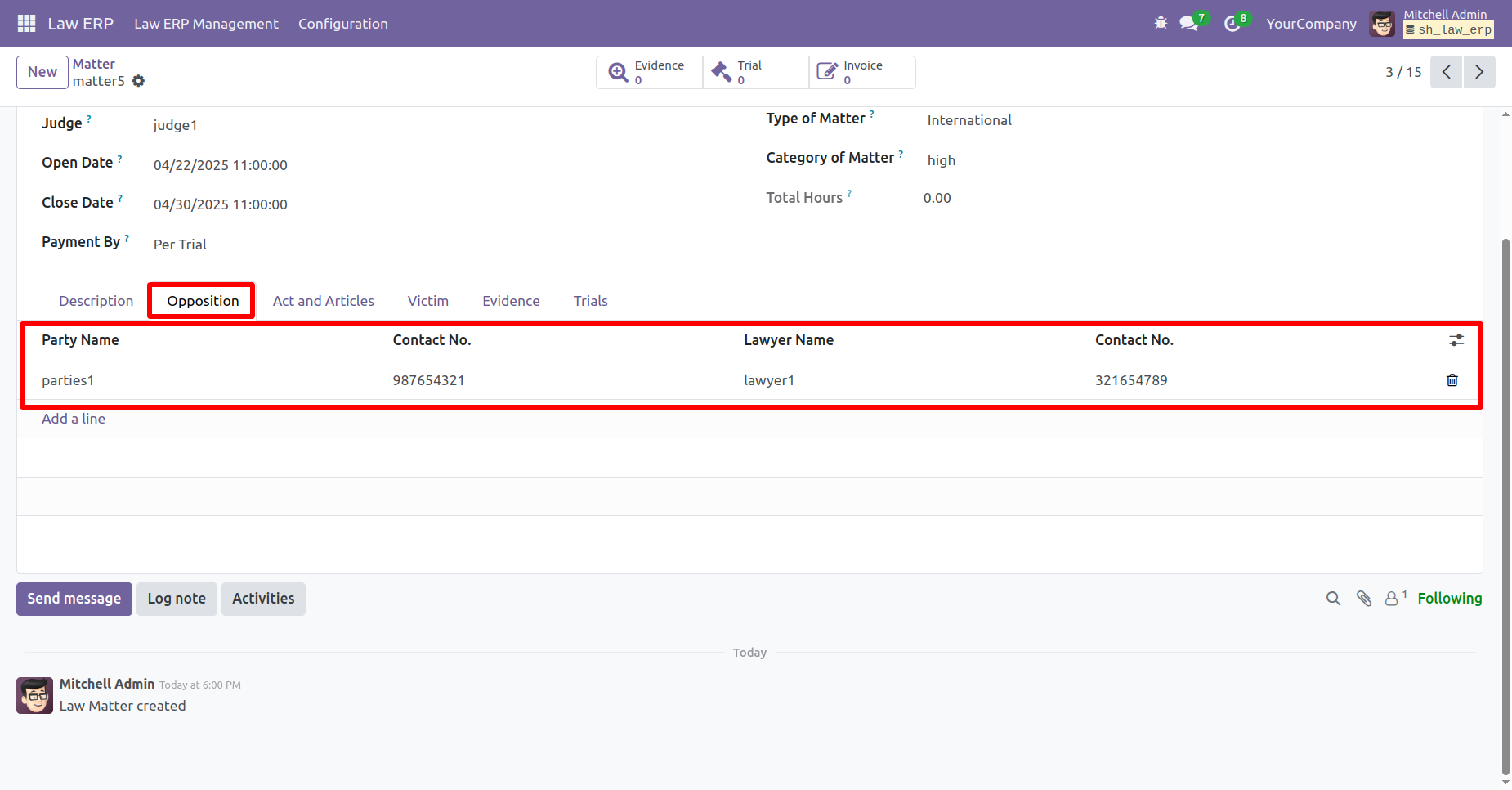Click Mitchell Admin avatar in chatter message
1512x790 pixels.
pos(34,695)
